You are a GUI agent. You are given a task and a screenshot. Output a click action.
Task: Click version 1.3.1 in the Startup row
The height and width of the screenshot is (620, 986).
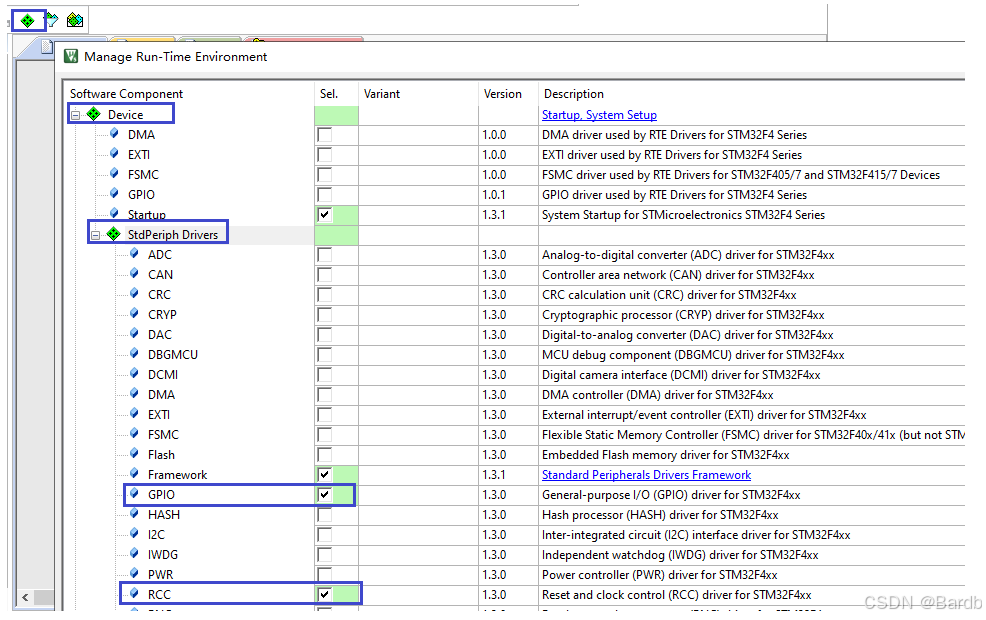494,215
